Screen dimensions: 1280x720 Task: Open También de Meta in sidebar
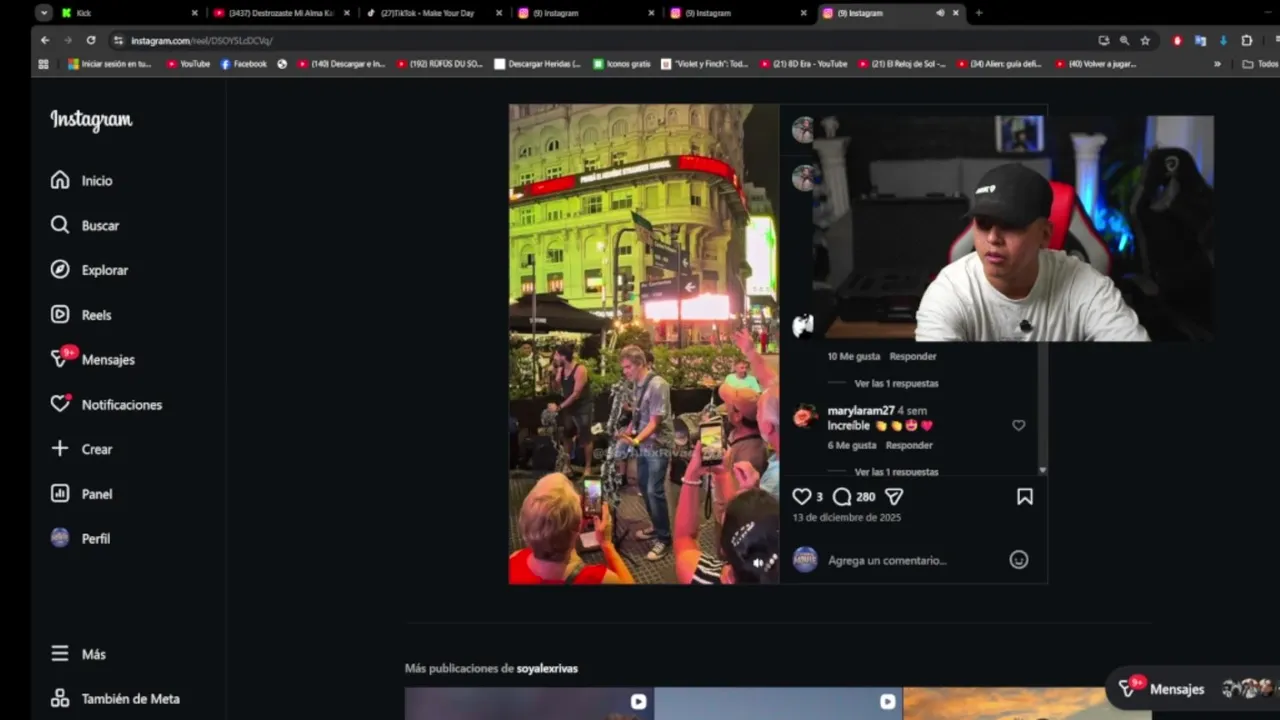pyautogui.click(x=115, y=698)
